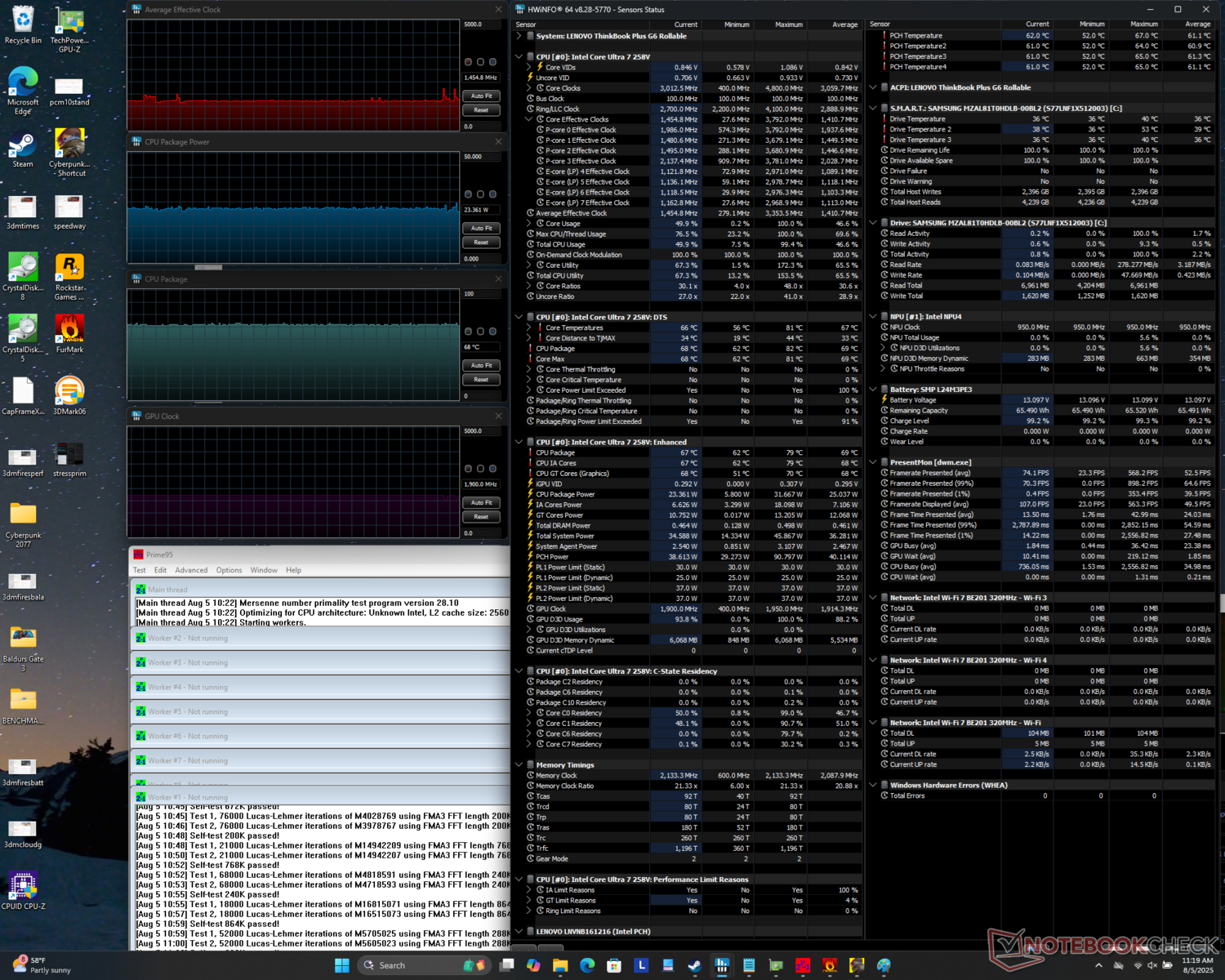Expand the IA Limit Reasons row

coord(528,890)
